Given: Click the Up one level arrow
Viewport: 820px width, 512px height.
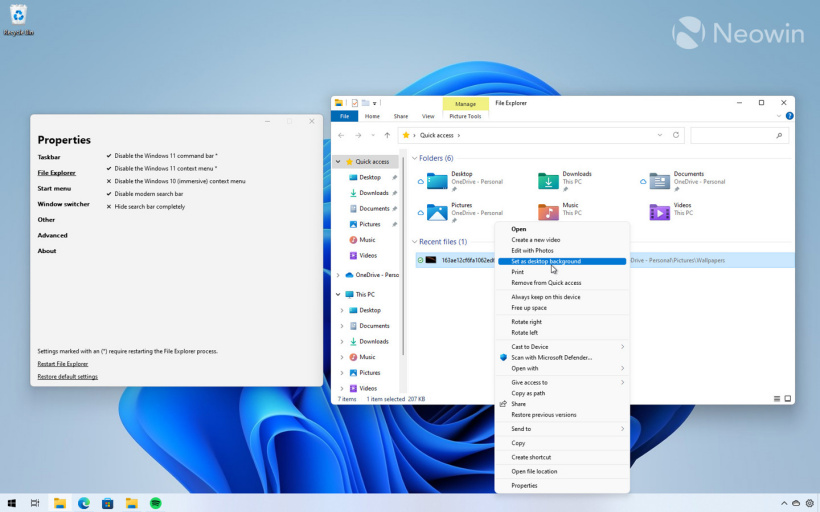Looking at the screenshot, I should coord(387,135).
